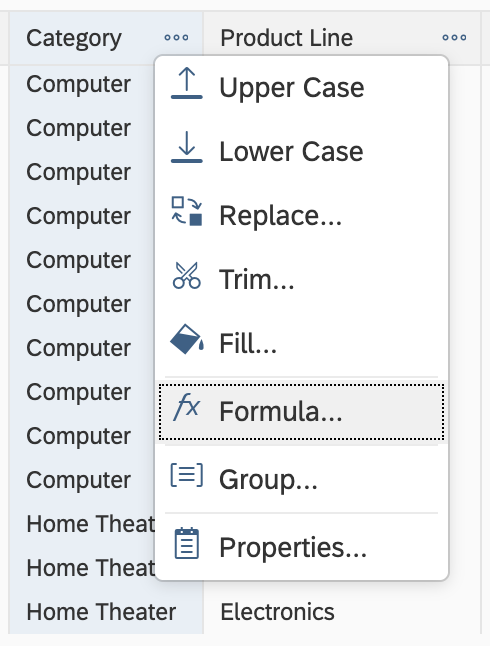Image resolution: width=490 pixels, height=646 pixels.
Task: Click the Upper Case arrow icon
Action: tap(187, 83)
